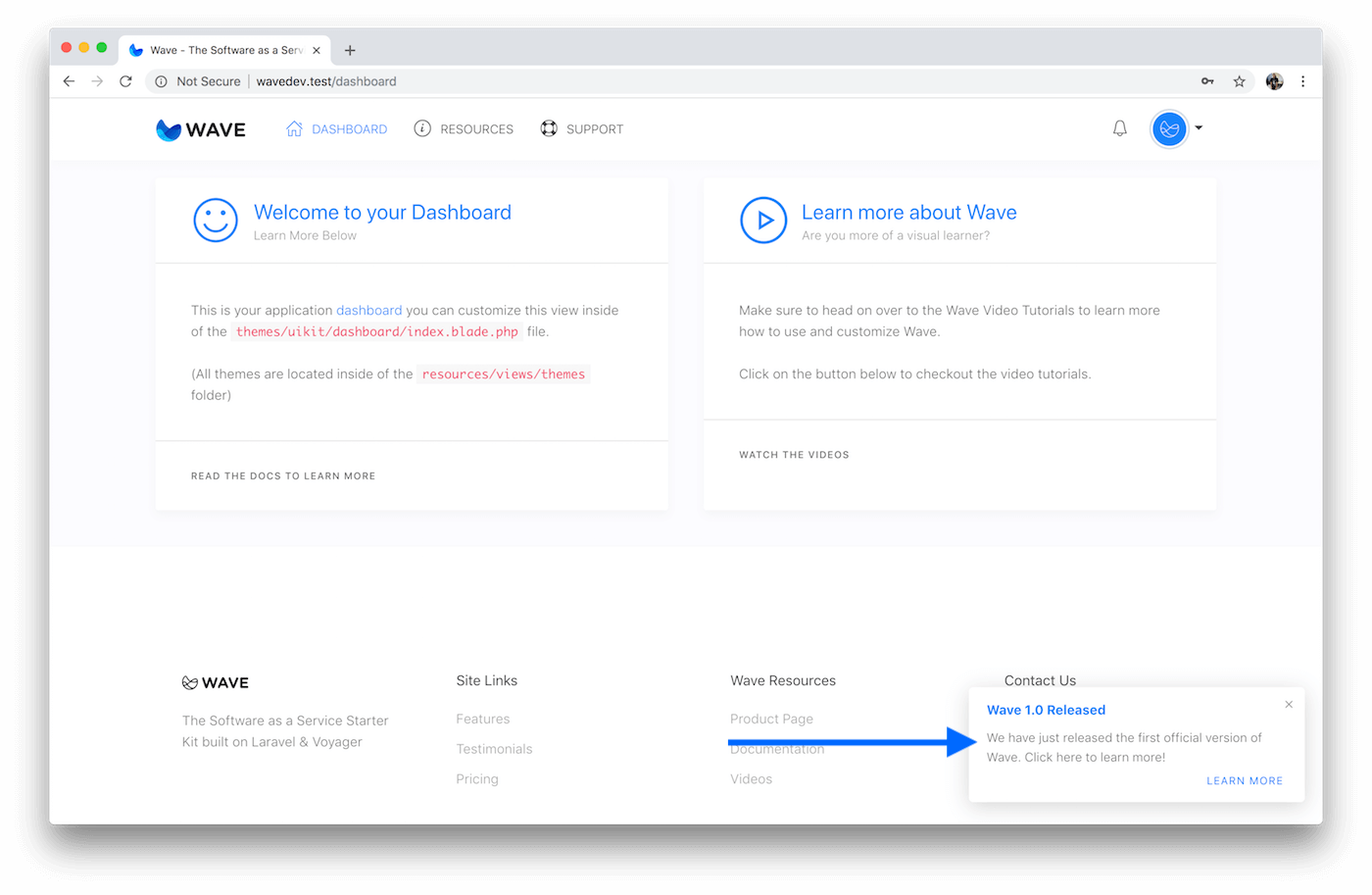1372x895 pixels.
Task: Open the Pricing footer link
Action: click(477, 779)
